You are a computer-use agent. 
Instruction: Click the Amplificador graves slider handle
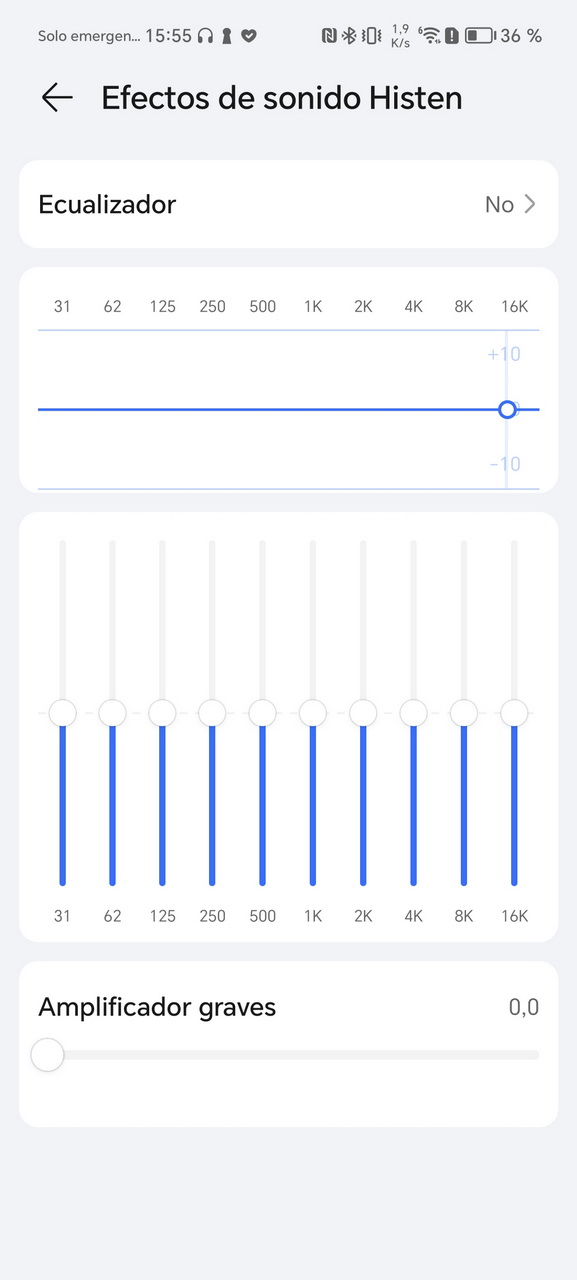click(x=47, y=1055)
